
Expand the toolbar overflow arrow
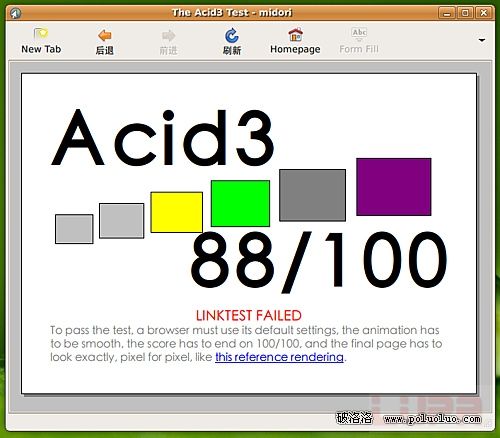[482, 40]
